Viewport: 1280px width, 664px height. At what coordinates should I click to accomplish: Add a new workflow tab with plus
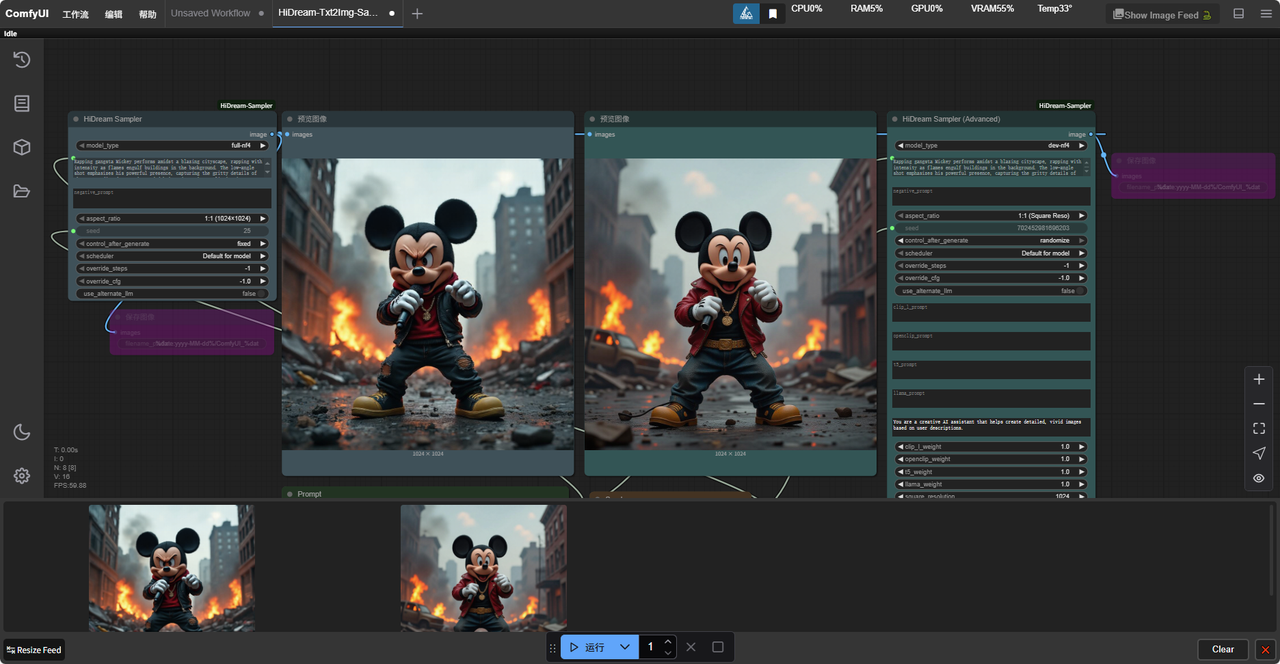(x=417, y=14)
